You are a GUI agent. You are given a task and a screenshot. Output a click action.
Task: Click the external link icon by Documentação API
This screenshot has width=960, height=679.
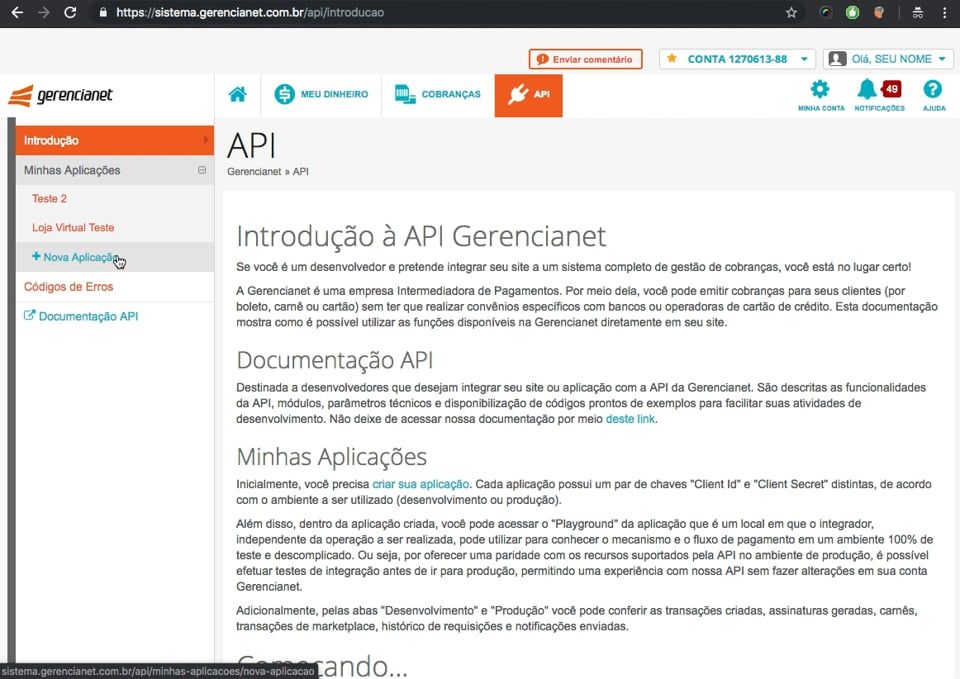[29, 315]
